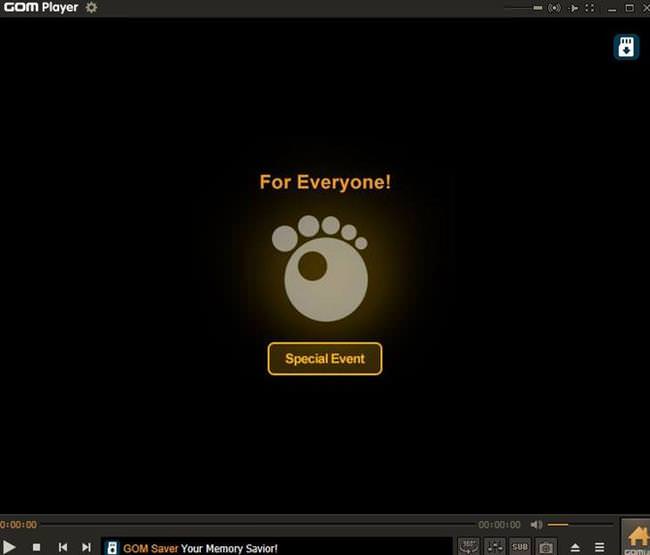The image size is (650, 555).
Task: Skip to the next track
Action: (x=86, y=547)
